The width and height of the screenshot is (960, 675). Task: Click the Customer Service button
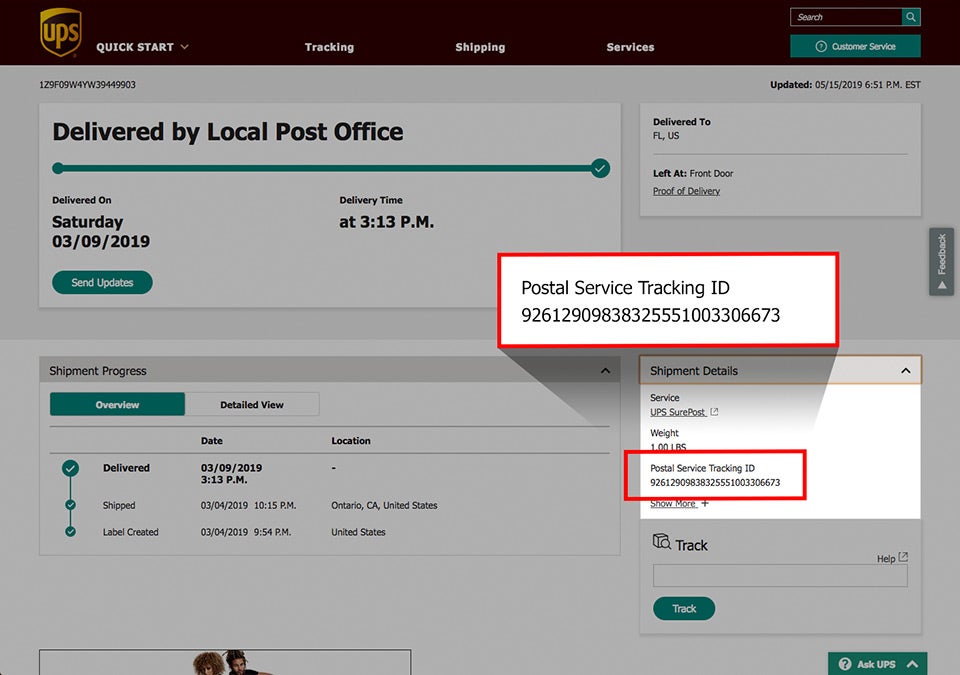click(855, 47)
